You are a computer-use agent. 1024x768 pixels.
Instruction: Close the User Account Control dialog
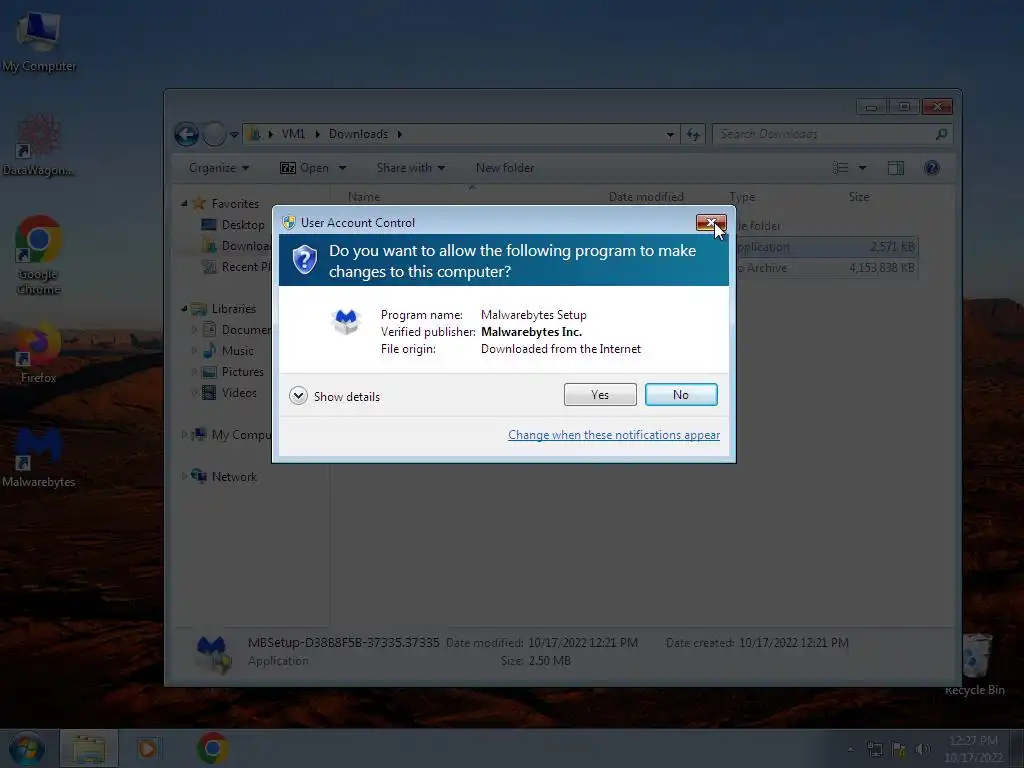(x=711, y=223)
